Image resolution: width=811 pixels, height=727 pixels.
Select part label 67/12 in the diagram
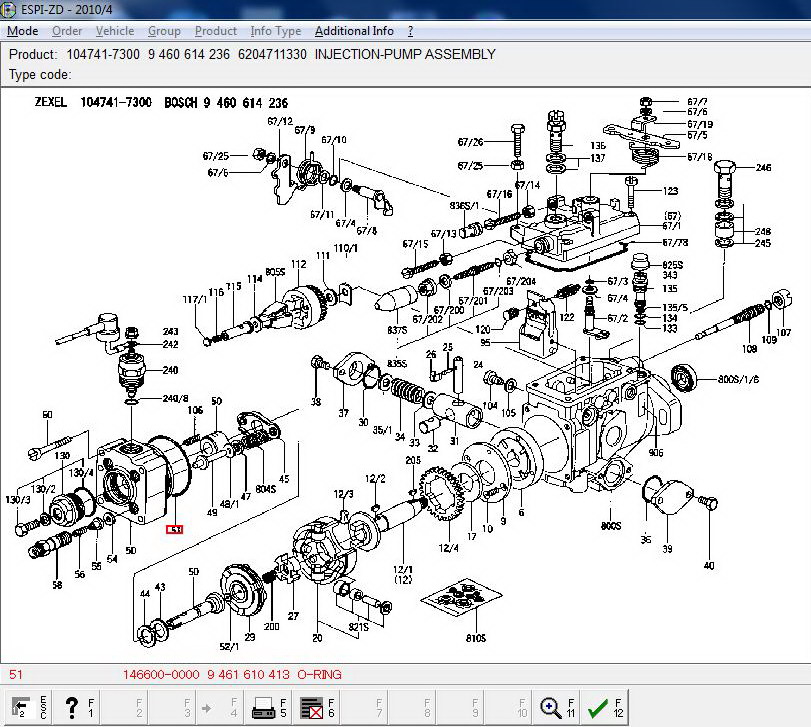(280, 121)
